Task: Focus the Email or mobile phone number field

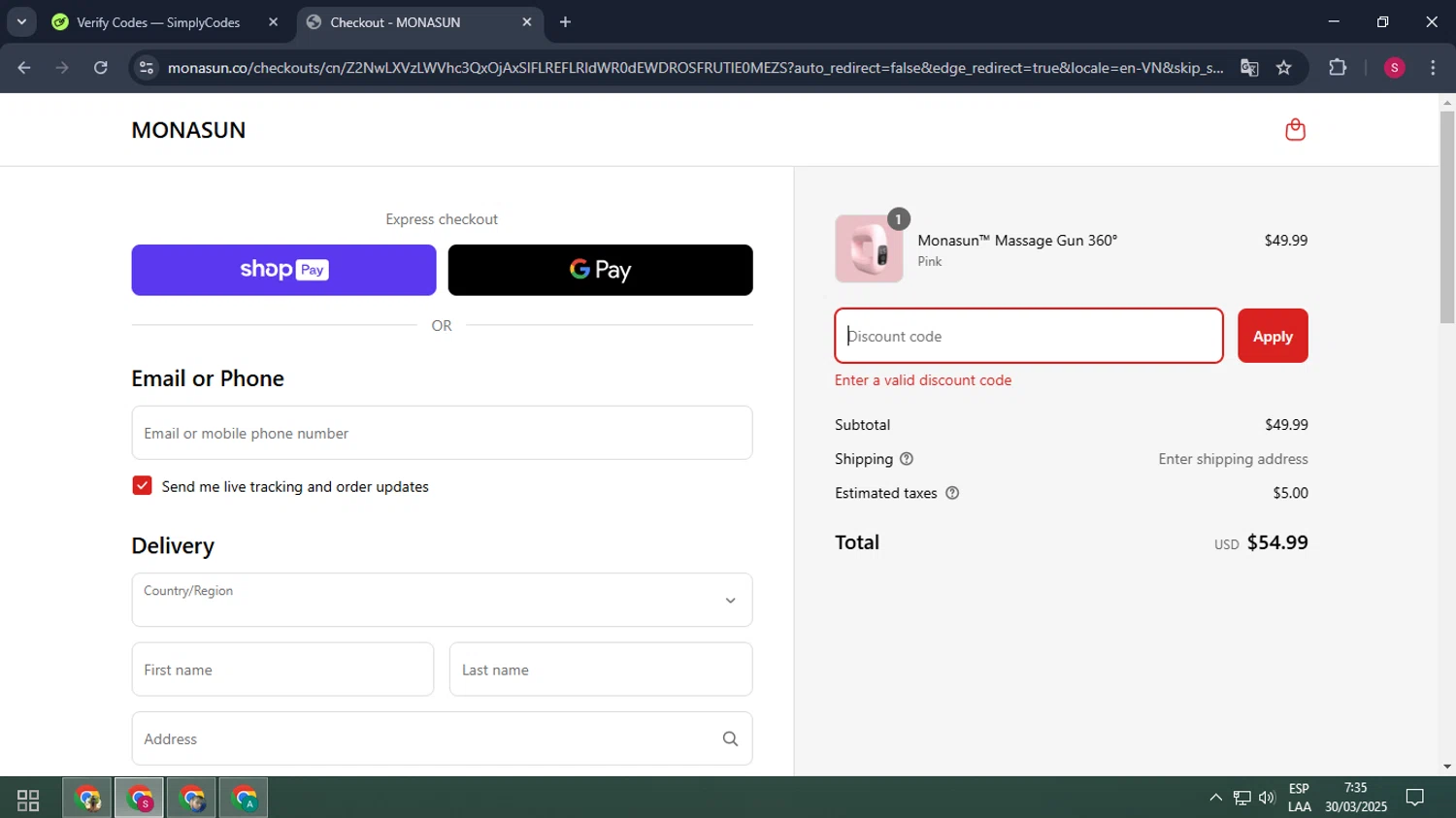Action: pyautogui.click(x=442, y=433)
